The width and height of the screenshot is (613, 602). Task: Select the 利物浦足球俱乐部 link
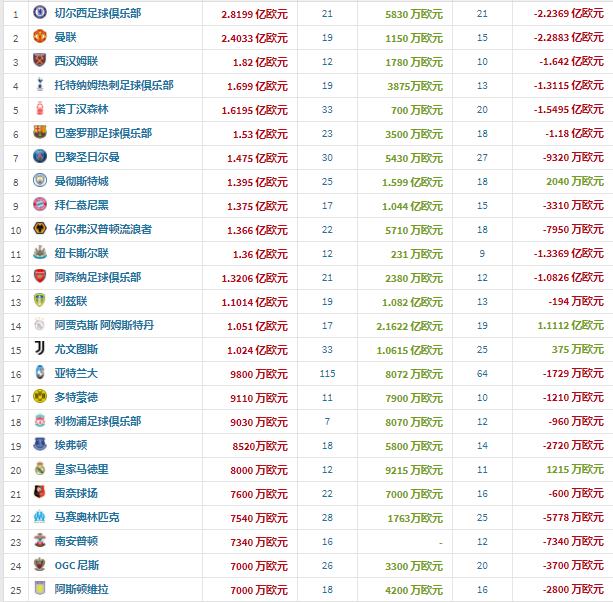pyautogui.click(x=98, y=421)
